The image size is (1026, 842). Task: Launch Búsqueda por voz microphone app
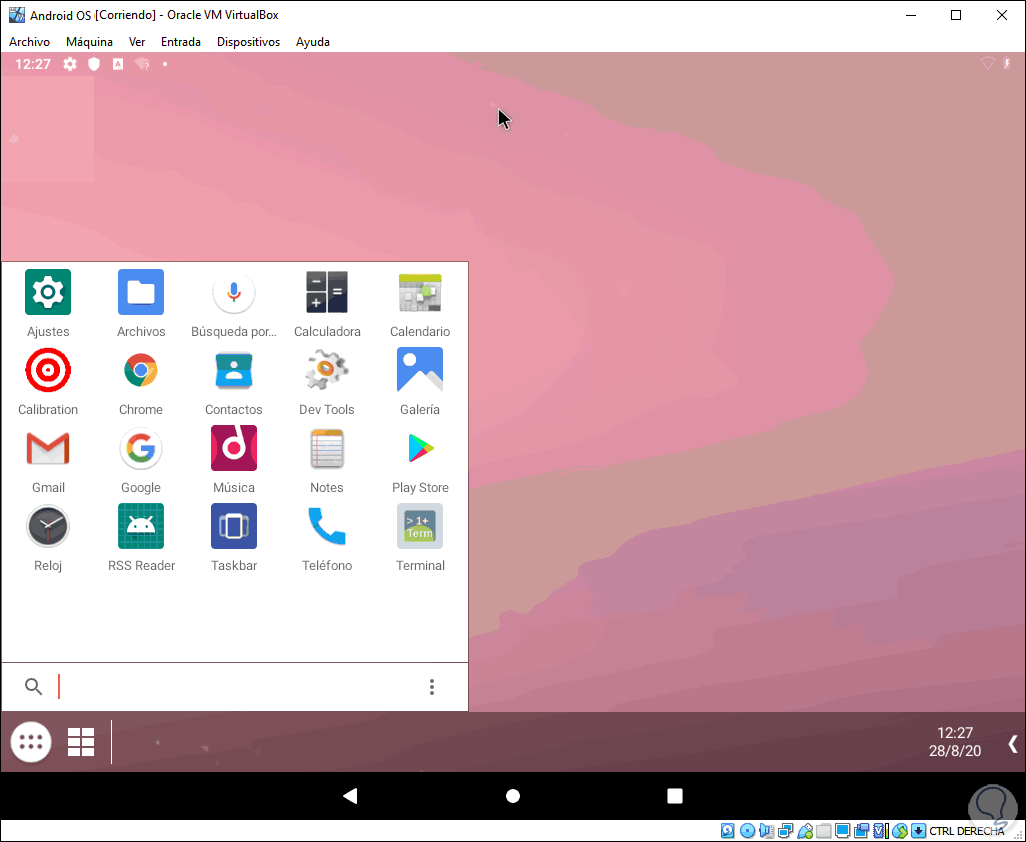[234, 303]
